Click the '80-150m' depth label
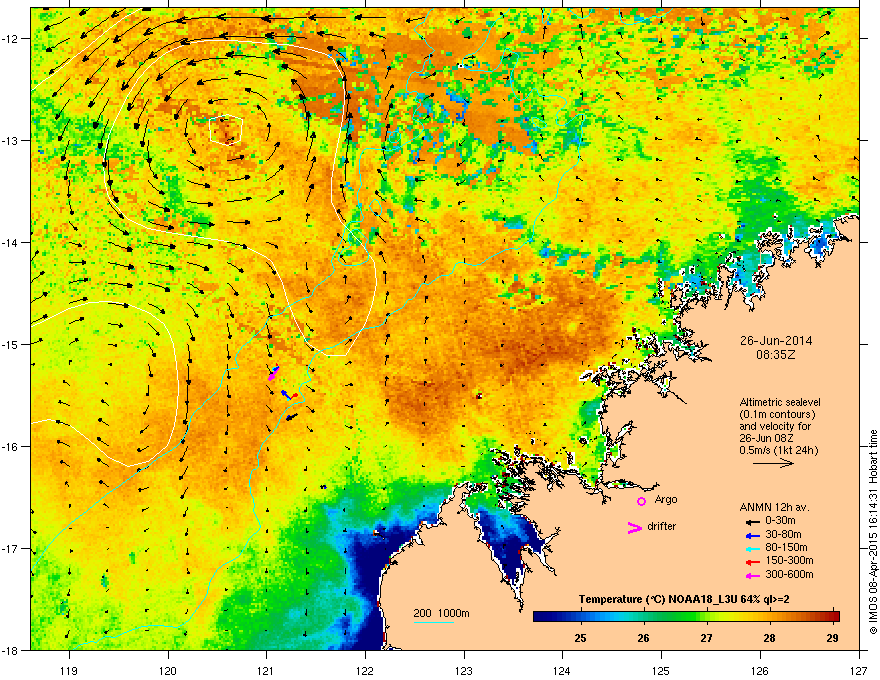 tap(786, 548)
